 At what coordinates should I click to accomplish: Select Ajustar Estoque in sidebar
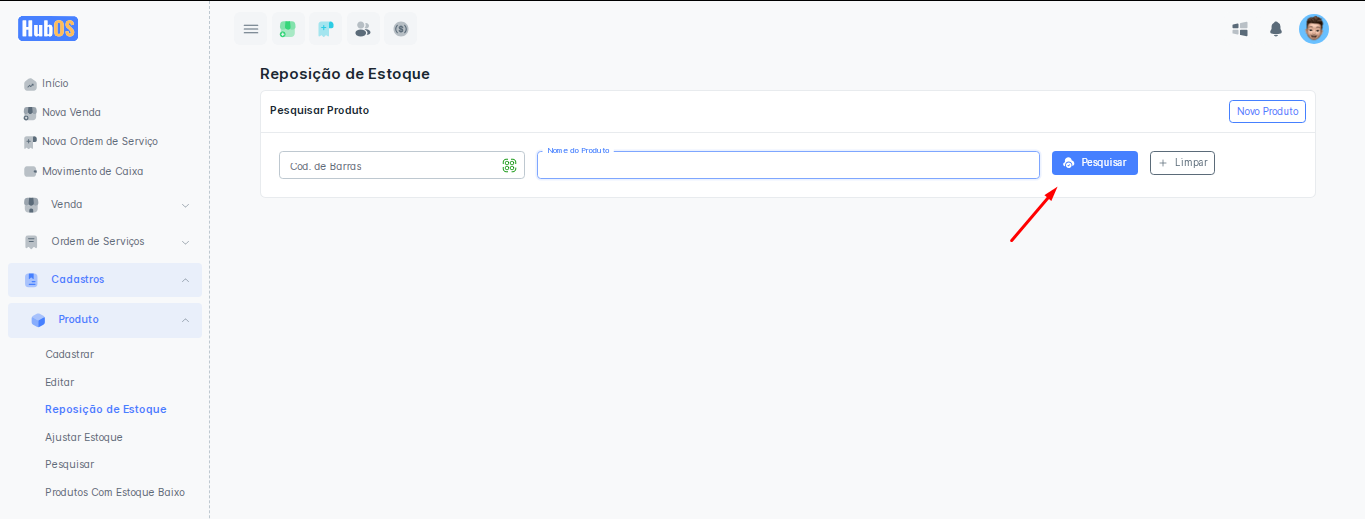point(84,437)
